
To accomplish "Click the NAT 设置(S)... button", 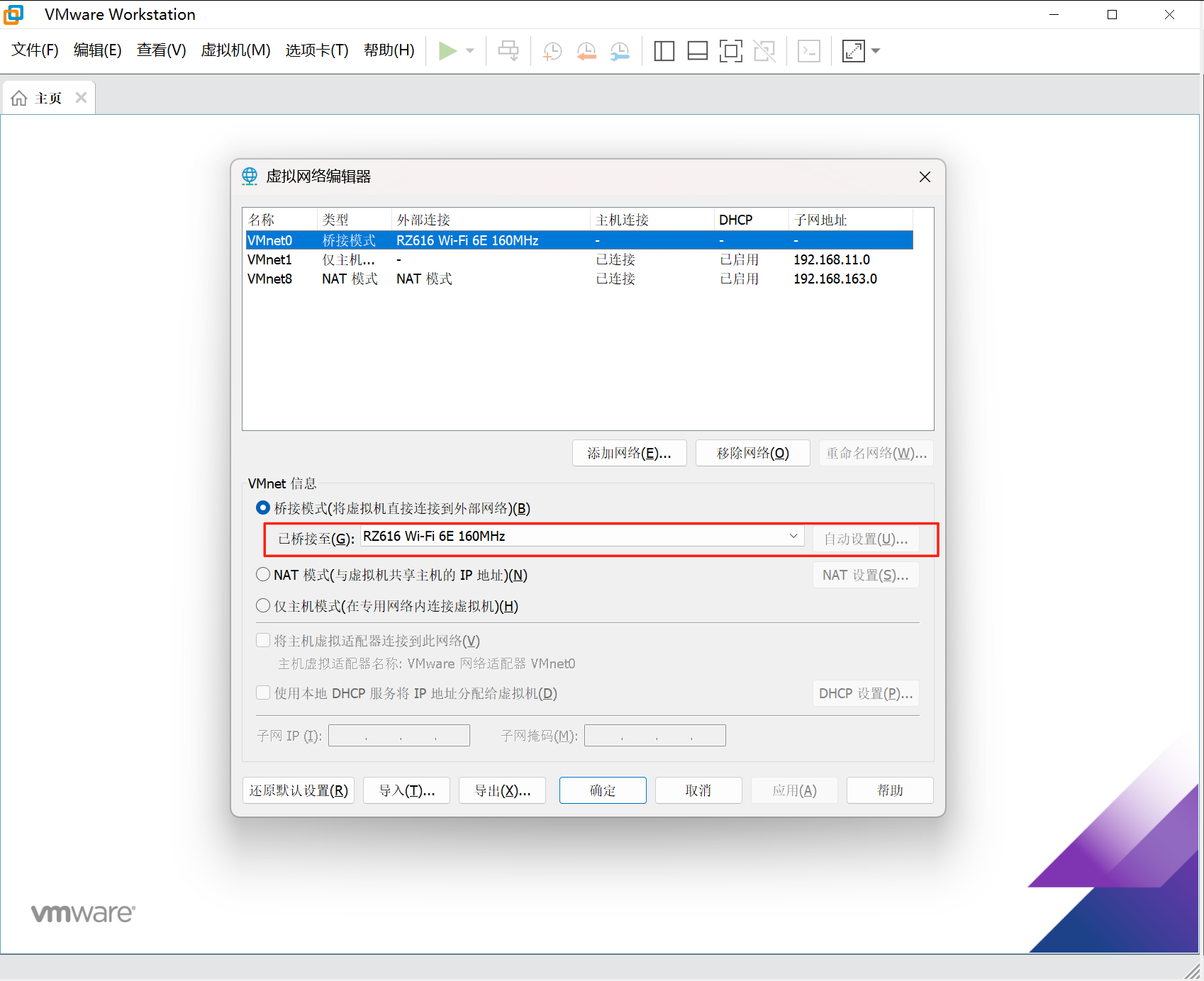I will click(866, 575).
